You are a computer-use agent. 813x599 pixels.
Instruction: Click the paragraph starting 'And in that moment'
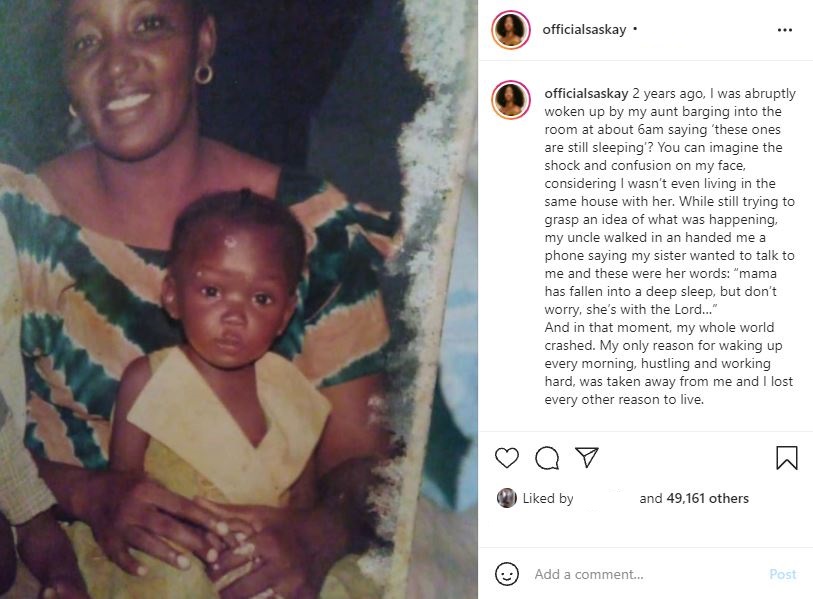click(x=669, y=363)
